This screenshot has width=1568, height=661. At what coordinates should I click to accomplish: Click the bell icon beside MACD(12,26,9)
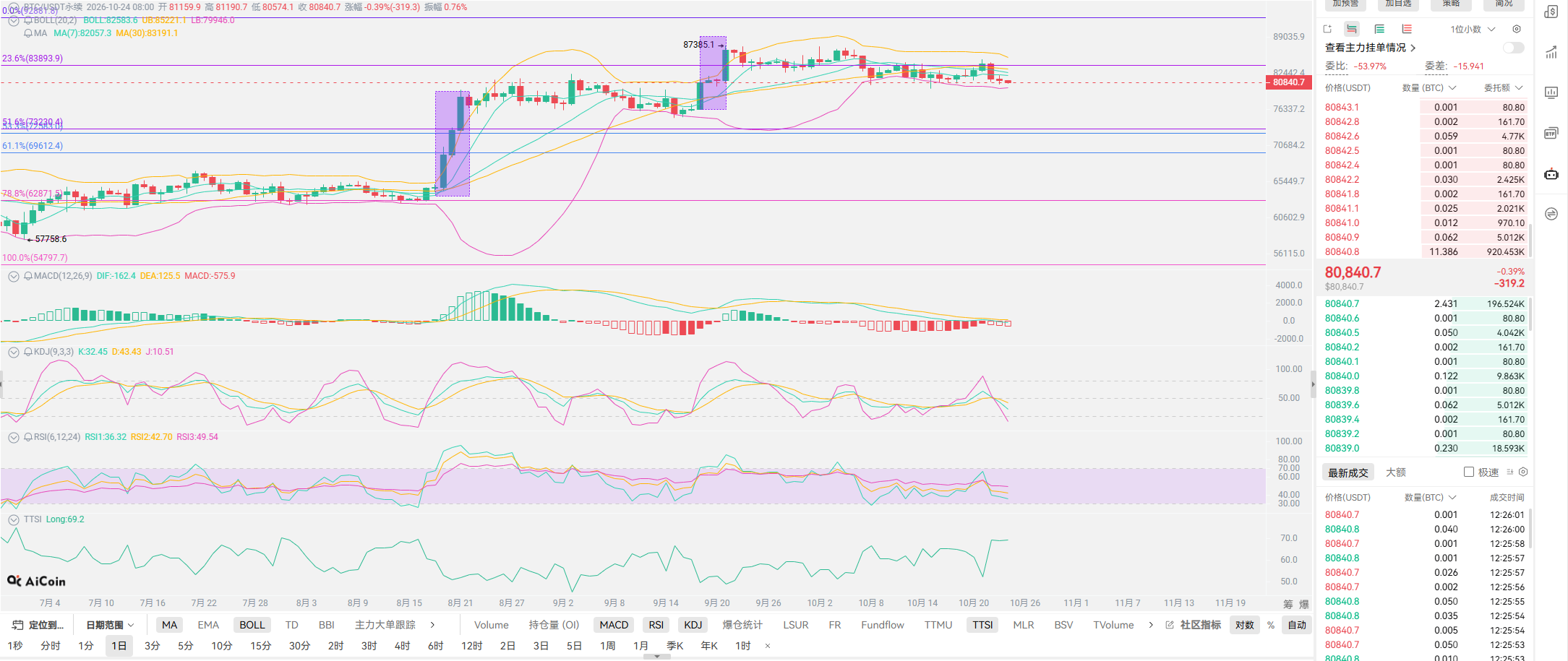point(28,276)
